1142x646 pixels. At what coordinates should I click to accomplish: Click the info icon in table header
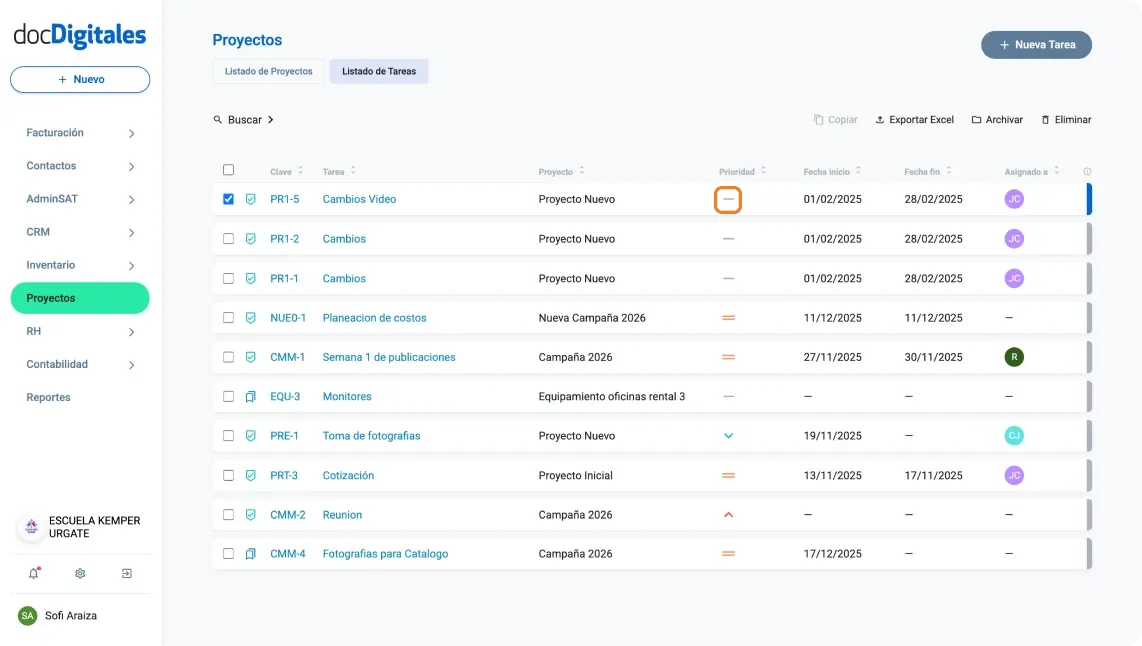(x=1087, y=172)
